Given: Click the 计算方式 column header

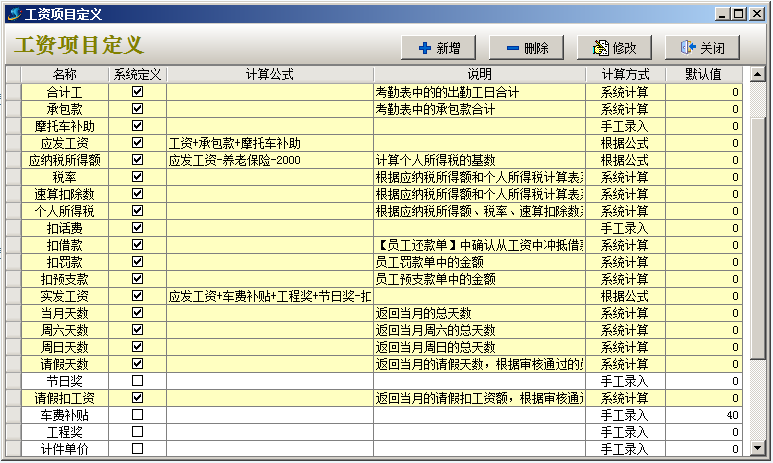Looking at the screenshot, I should point(625,75).
